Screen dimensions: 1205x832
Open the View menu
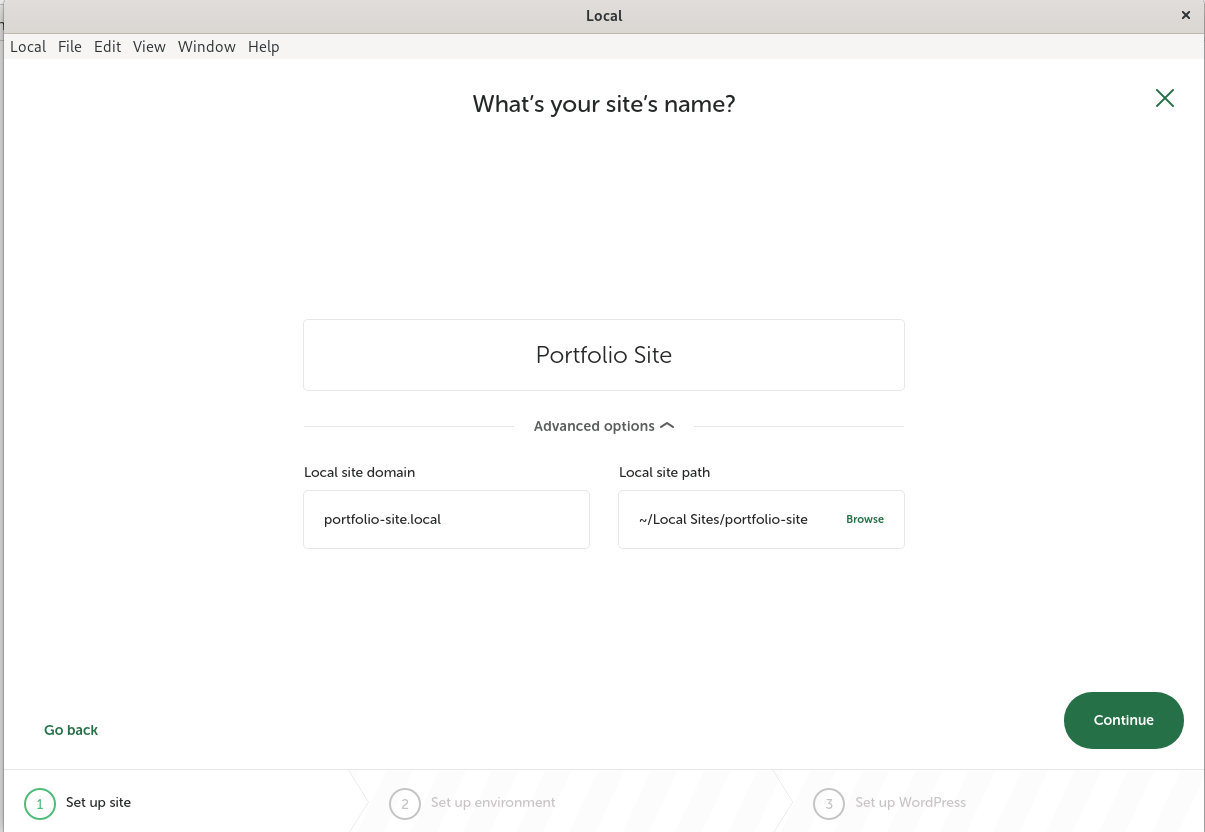(149, 47)
